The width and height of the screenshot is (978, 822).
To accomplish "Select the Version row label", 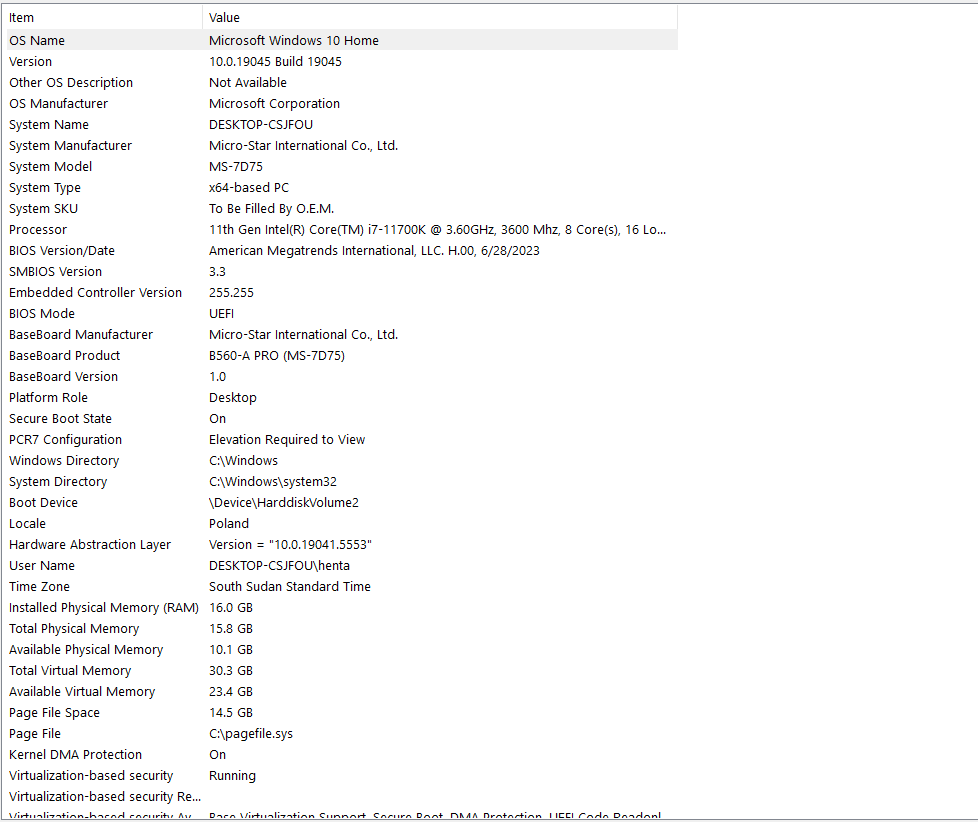I will click(x=31, y=62).
